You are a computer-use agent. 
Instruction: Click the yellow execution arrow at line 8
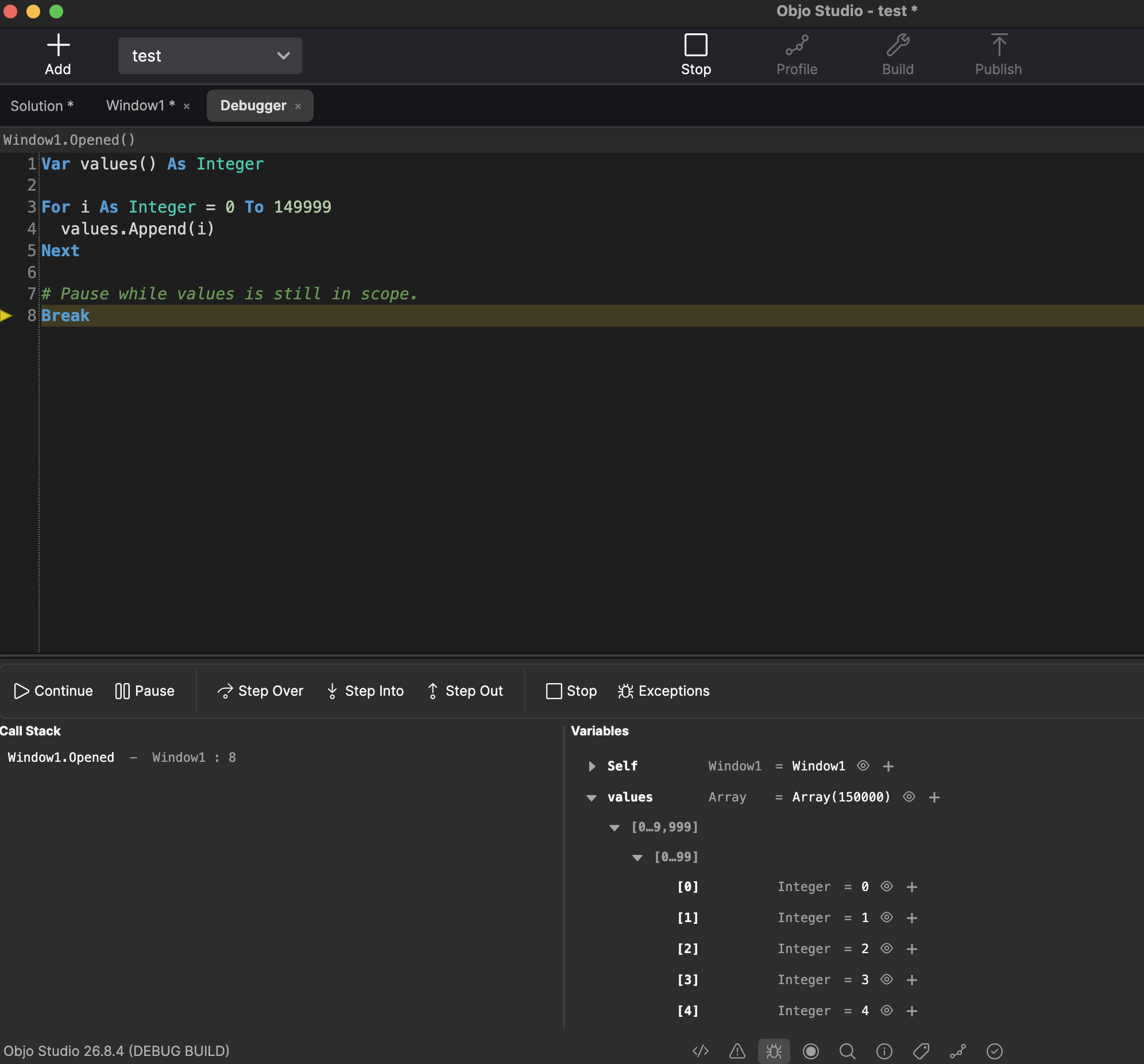(6, 315)
